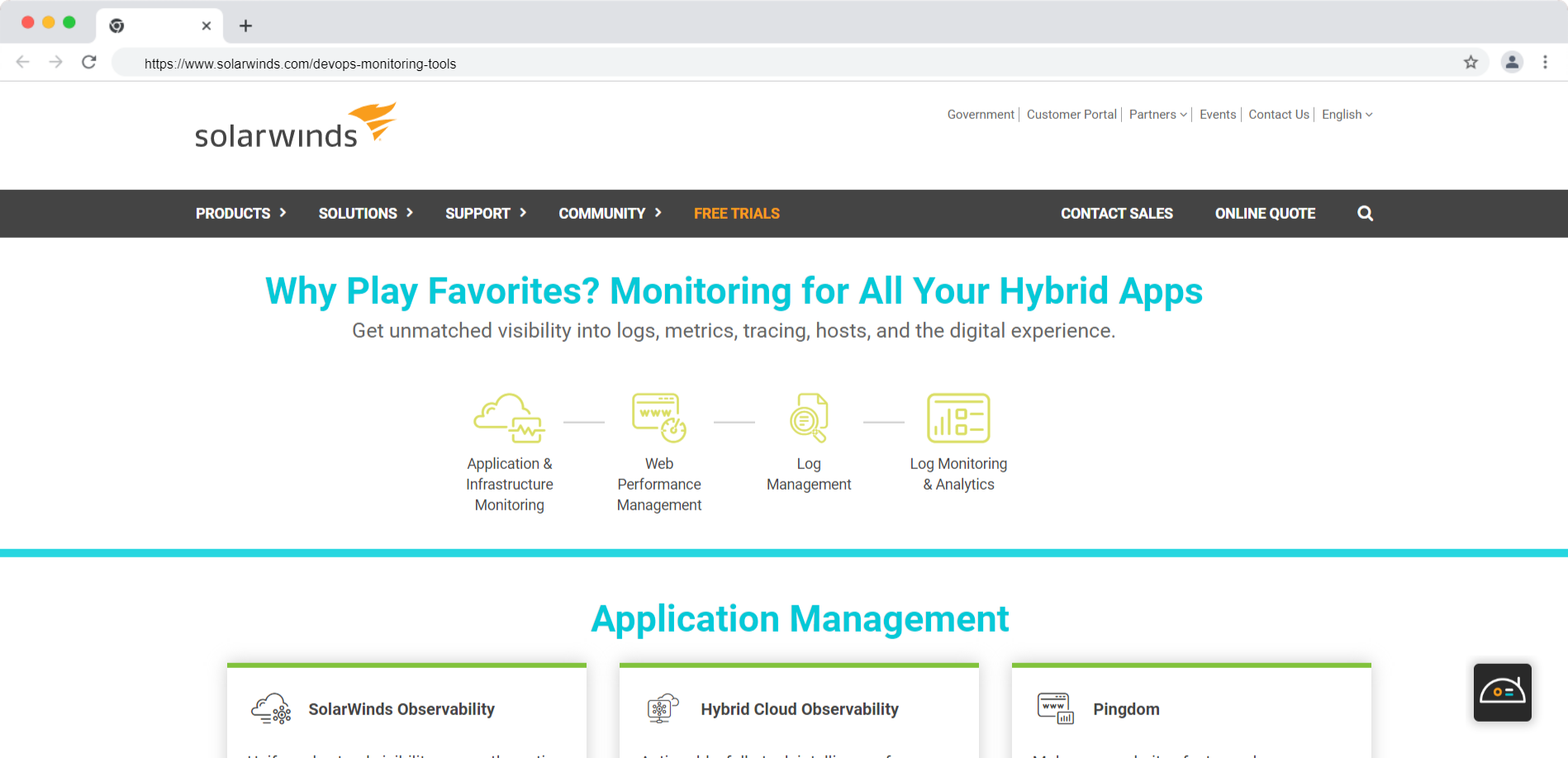This screenshot has height=758, width=1568.
Task: Expand the Solutions menu
Action: 365,214
